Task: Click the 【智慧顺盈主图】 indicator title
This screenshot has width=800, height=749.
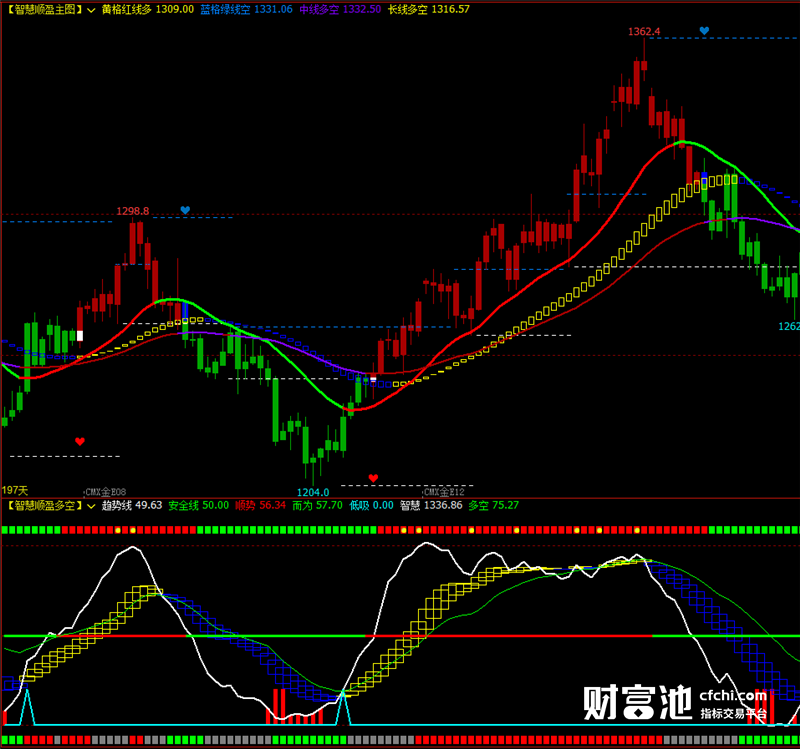Action: coord(44,9)
